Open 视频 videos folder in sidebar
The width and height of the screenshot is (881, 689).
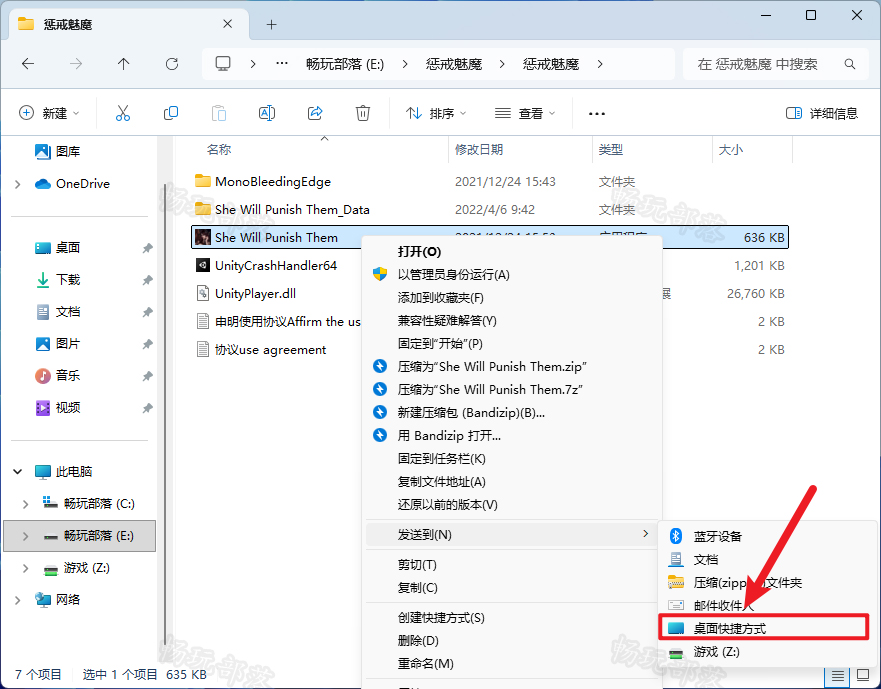[57, 407]
